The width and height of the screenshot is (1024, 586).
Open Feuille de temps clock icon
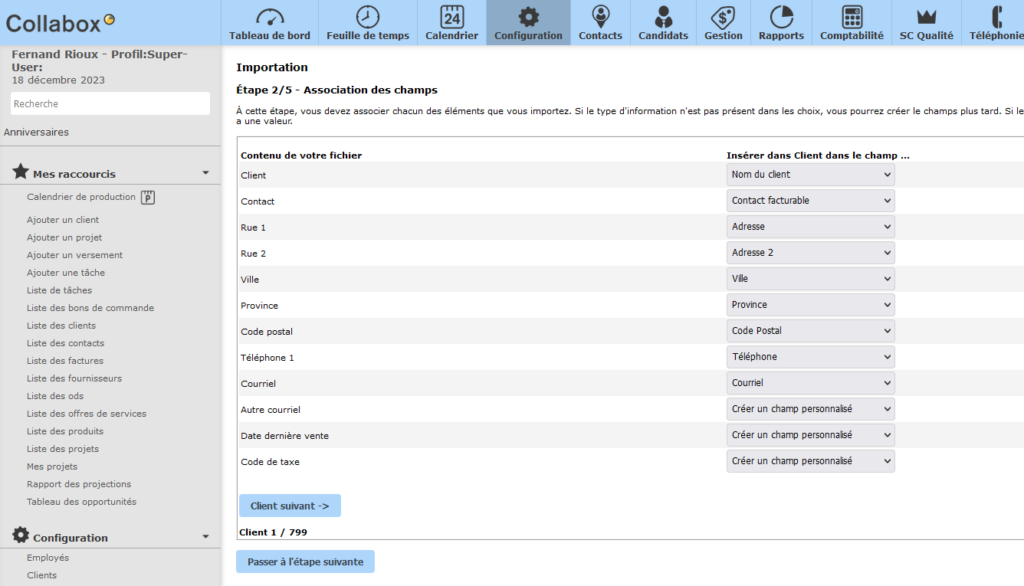(x=368, y=17)
